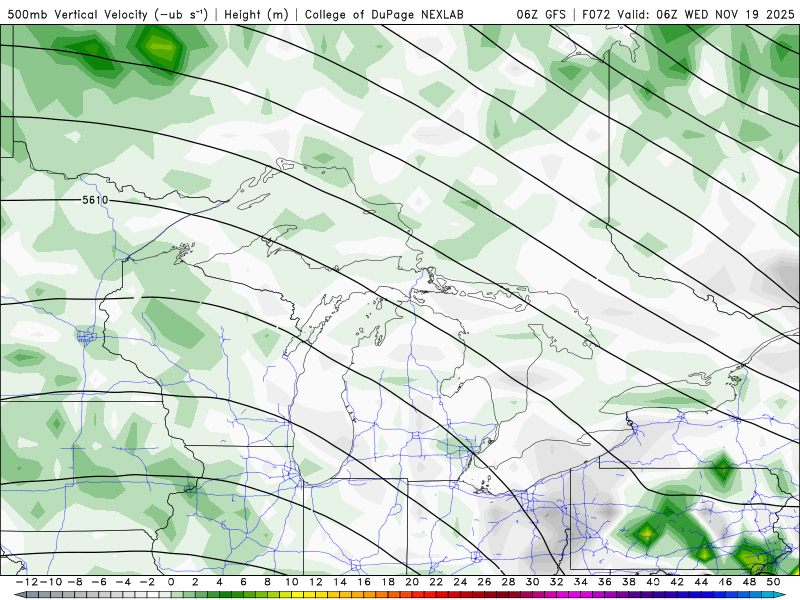
Task: Click the '6' color scale label
Action: tap(243, 582)
